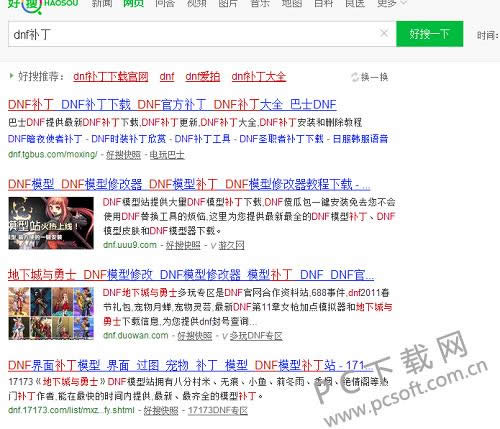500x429 pixels.
Task: Open 好搜快照 for the dnf.duowan.com result
Action: (194, 336)
